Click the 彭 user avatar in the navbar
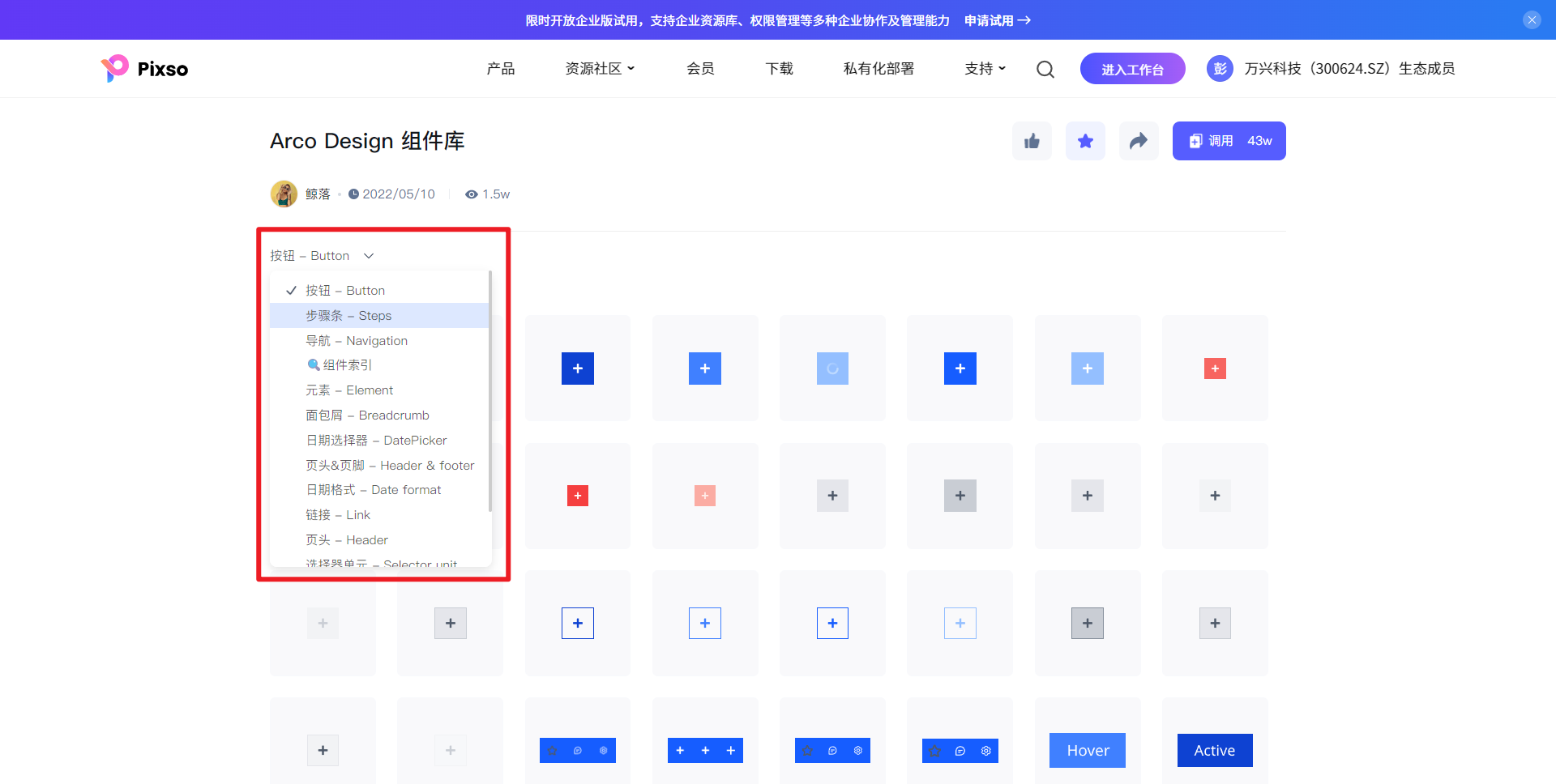 [1220, 69]
